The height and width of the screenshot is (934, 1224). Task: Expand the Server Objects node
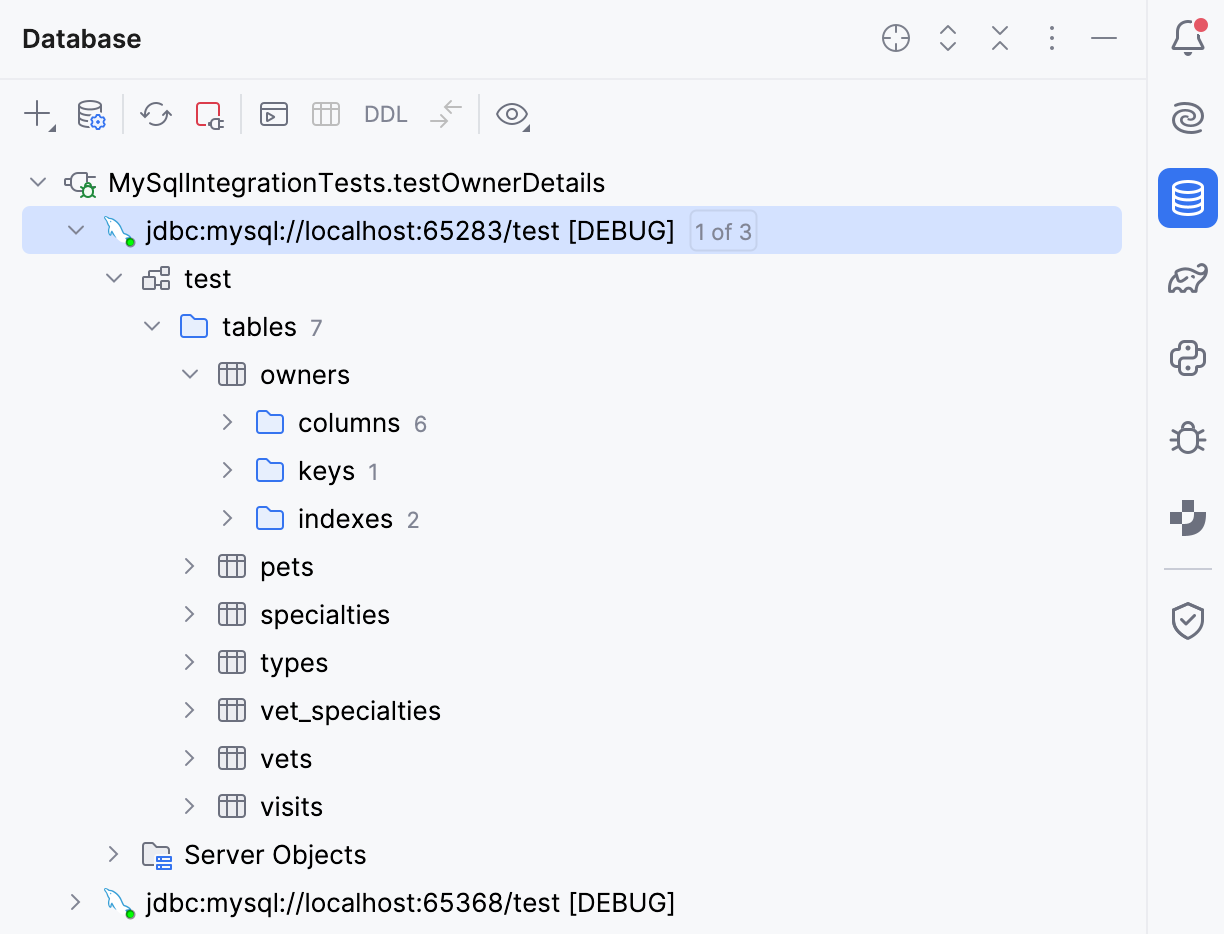(113, 854)
